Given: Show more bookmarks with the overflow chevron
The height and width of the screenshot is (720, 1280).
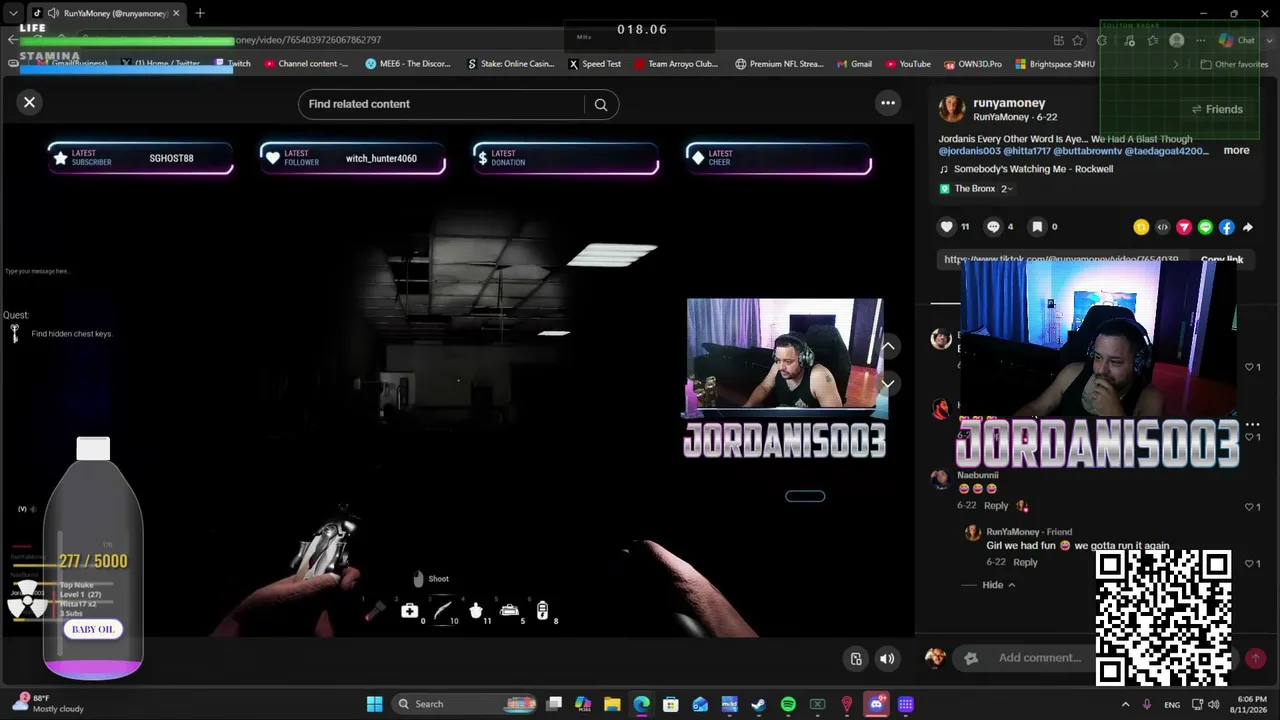Looking at the screenshot, I should point(1176,64).
